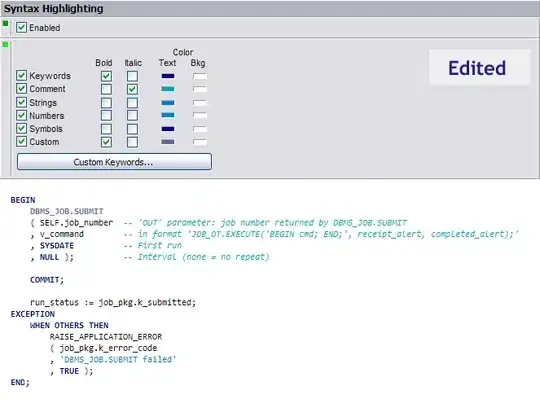The width and height of the screenshot is (540, 399).
Task: Click the BEGIN keyword in sample code
Action: click(23, 200)
